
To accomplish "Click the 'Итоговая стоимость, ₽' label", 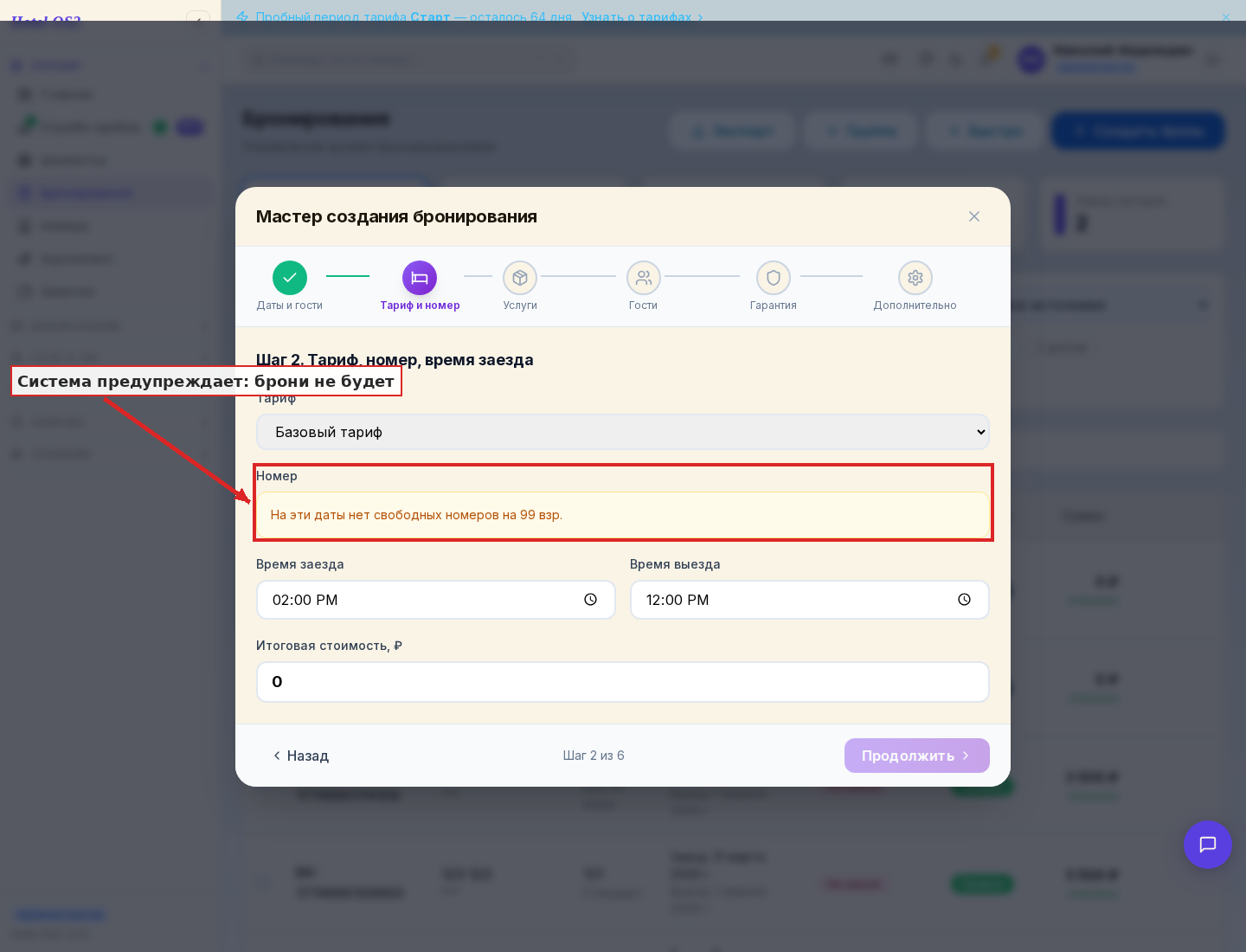I will (329, 646).
